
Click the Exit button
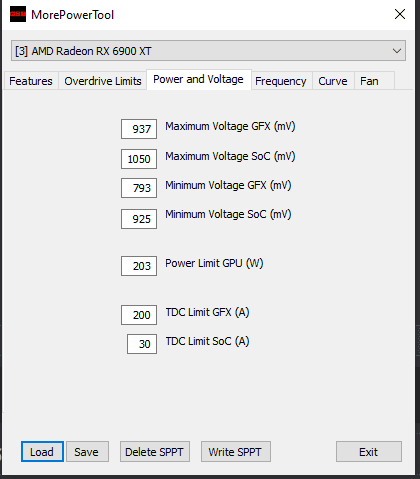pos(369,452)
